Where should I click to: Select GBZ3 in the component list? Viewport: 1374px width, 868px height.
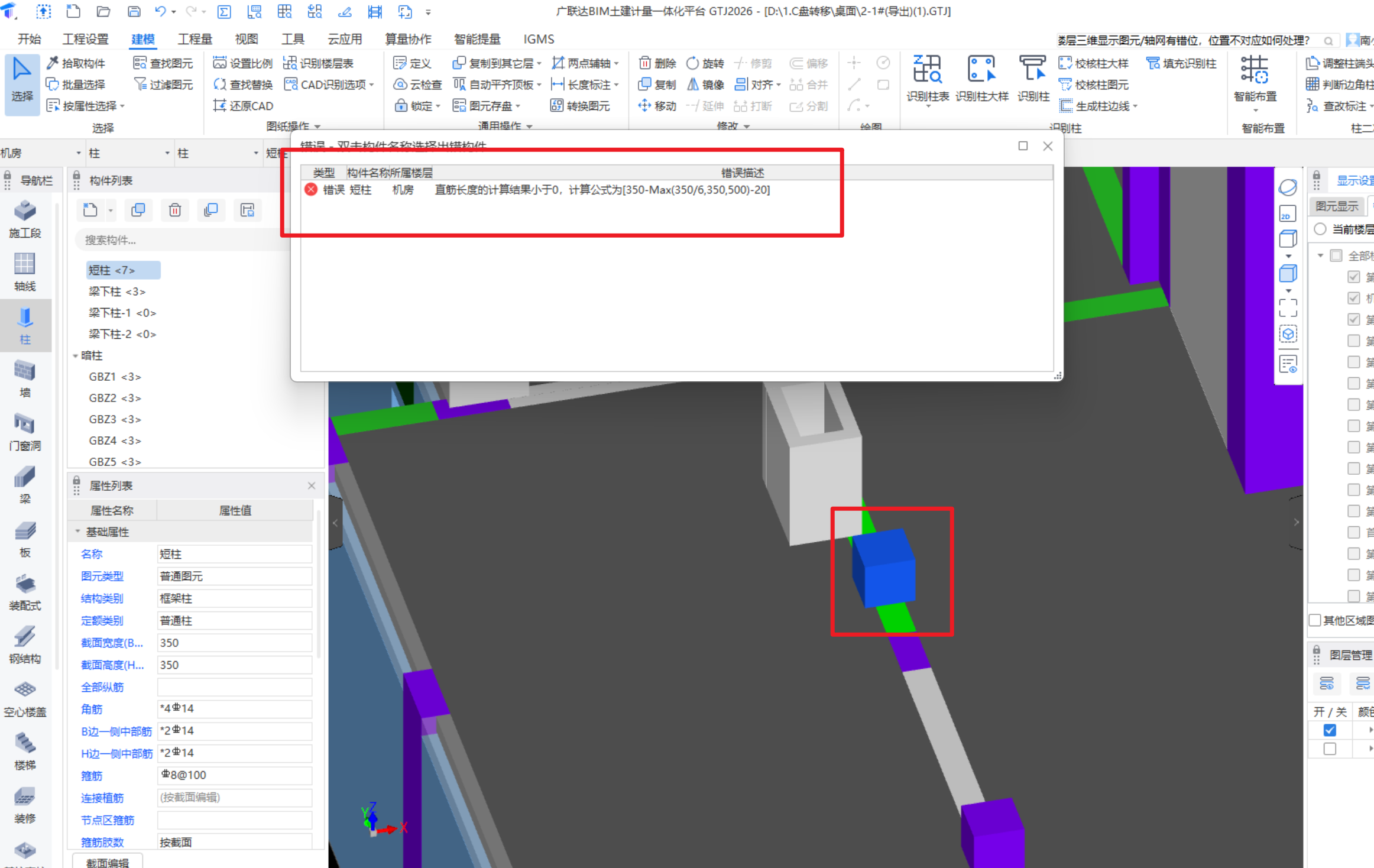tap(114, 419)
